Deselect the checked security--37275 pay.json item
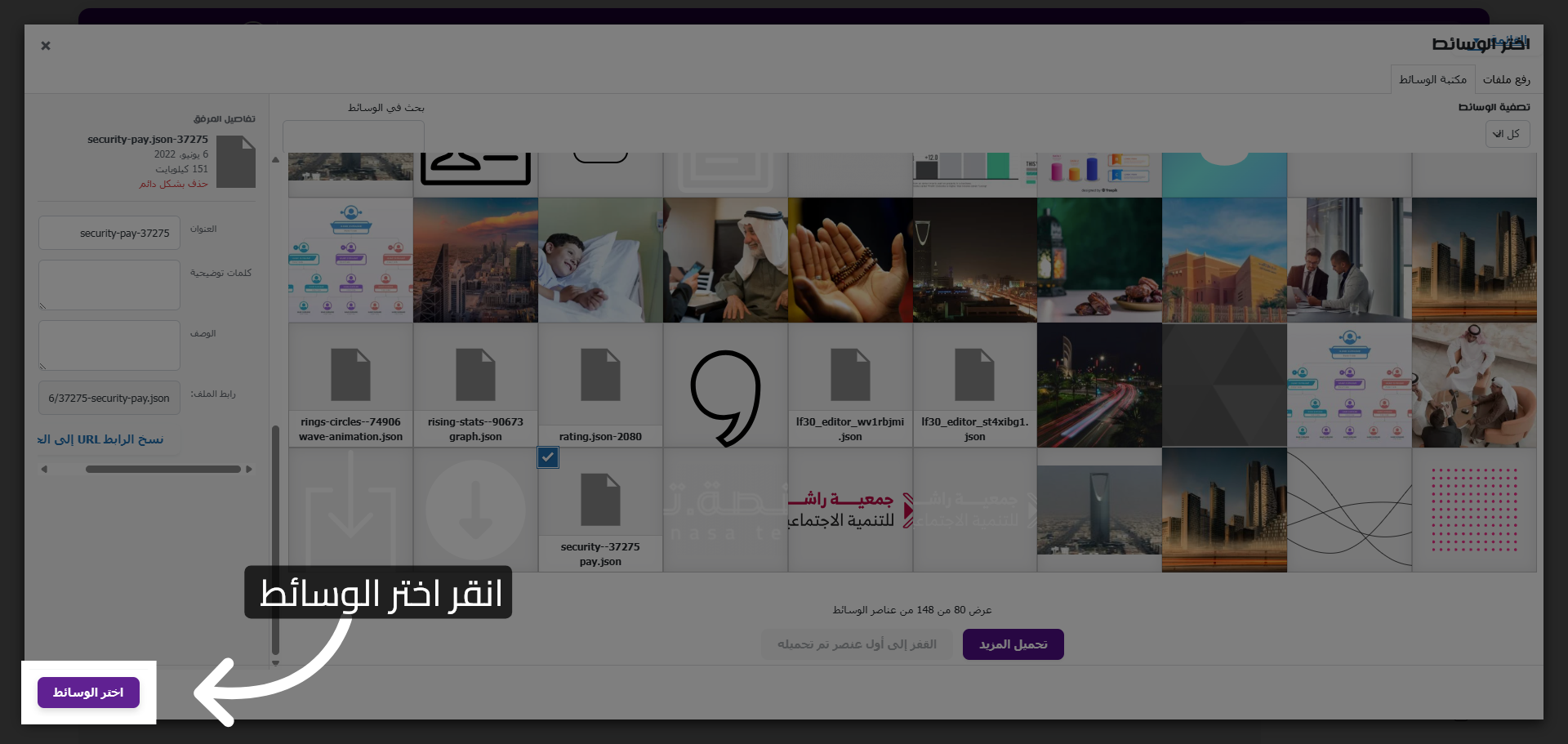This screenshot has height=744, width=1568. point(548,457)
